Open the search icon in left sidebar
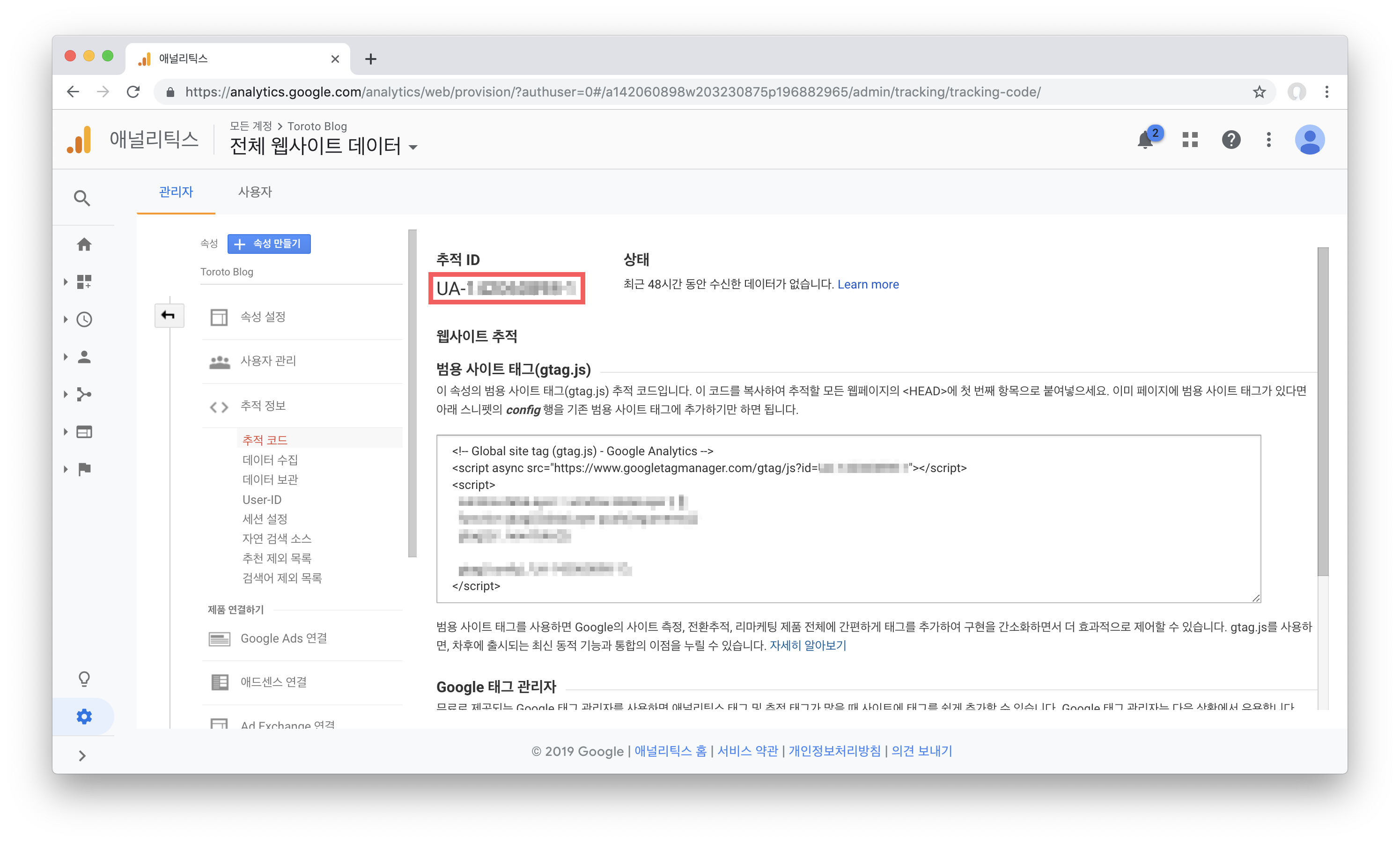This screenshot has height=843, width=1400. [x=82, y=198]
